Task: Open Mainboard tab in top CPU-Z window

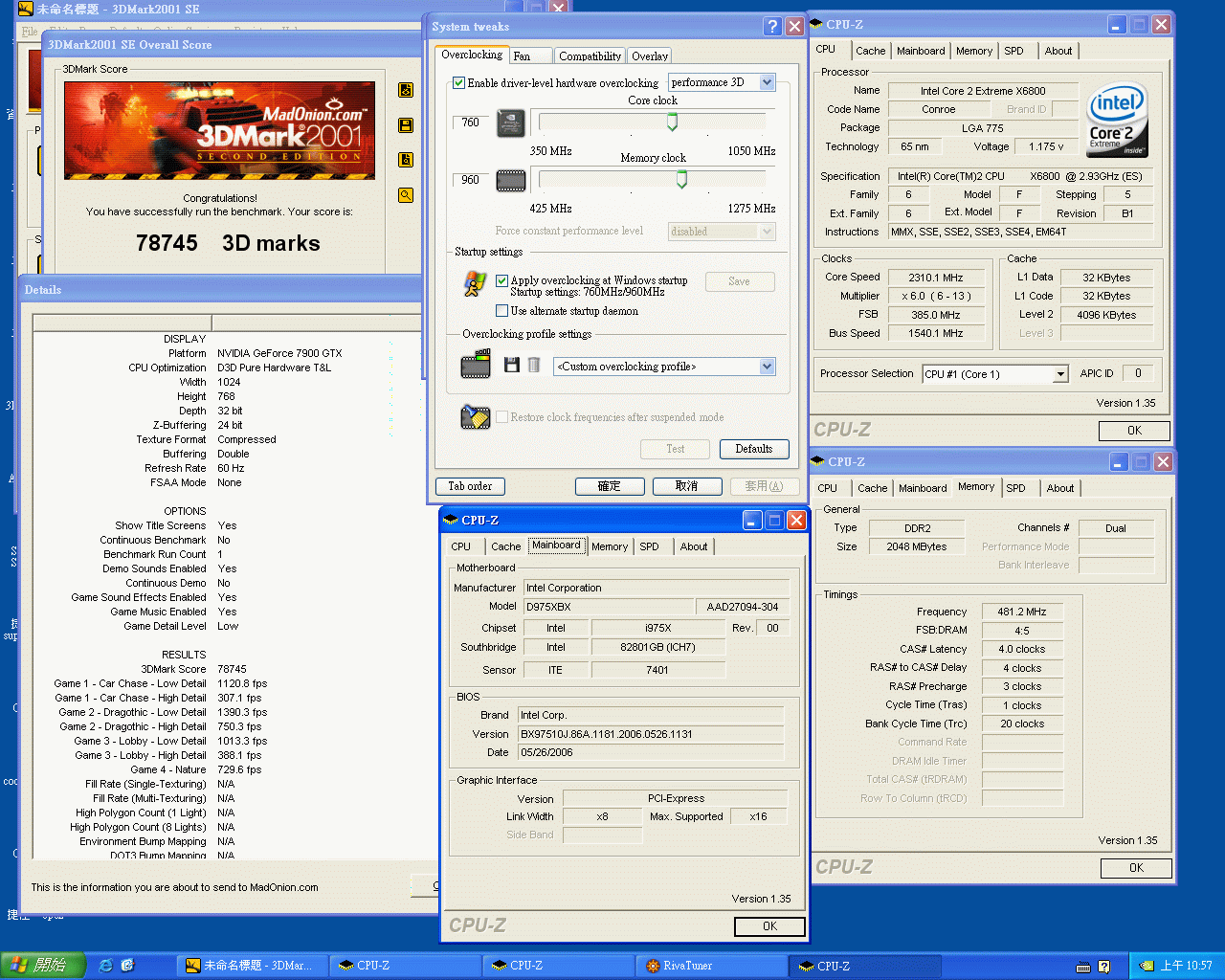Action: 921,52
